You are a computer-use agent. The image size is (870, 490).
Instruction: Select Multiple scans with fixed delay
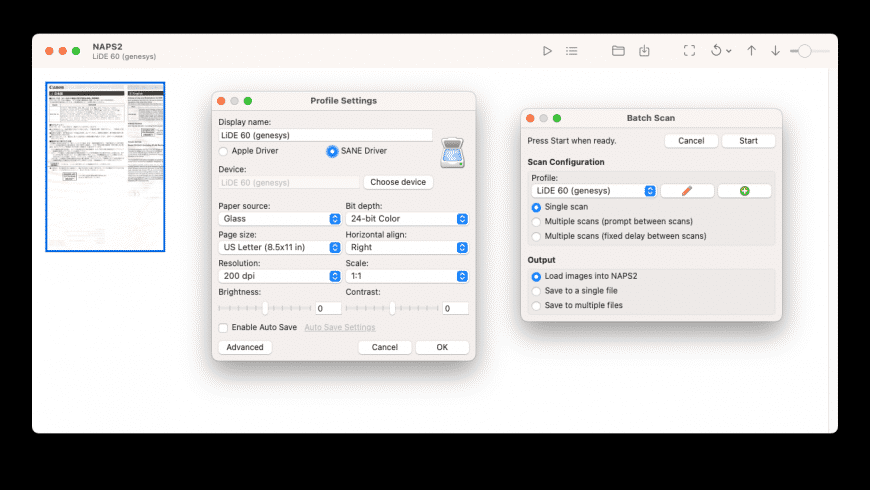pos(536,236)
